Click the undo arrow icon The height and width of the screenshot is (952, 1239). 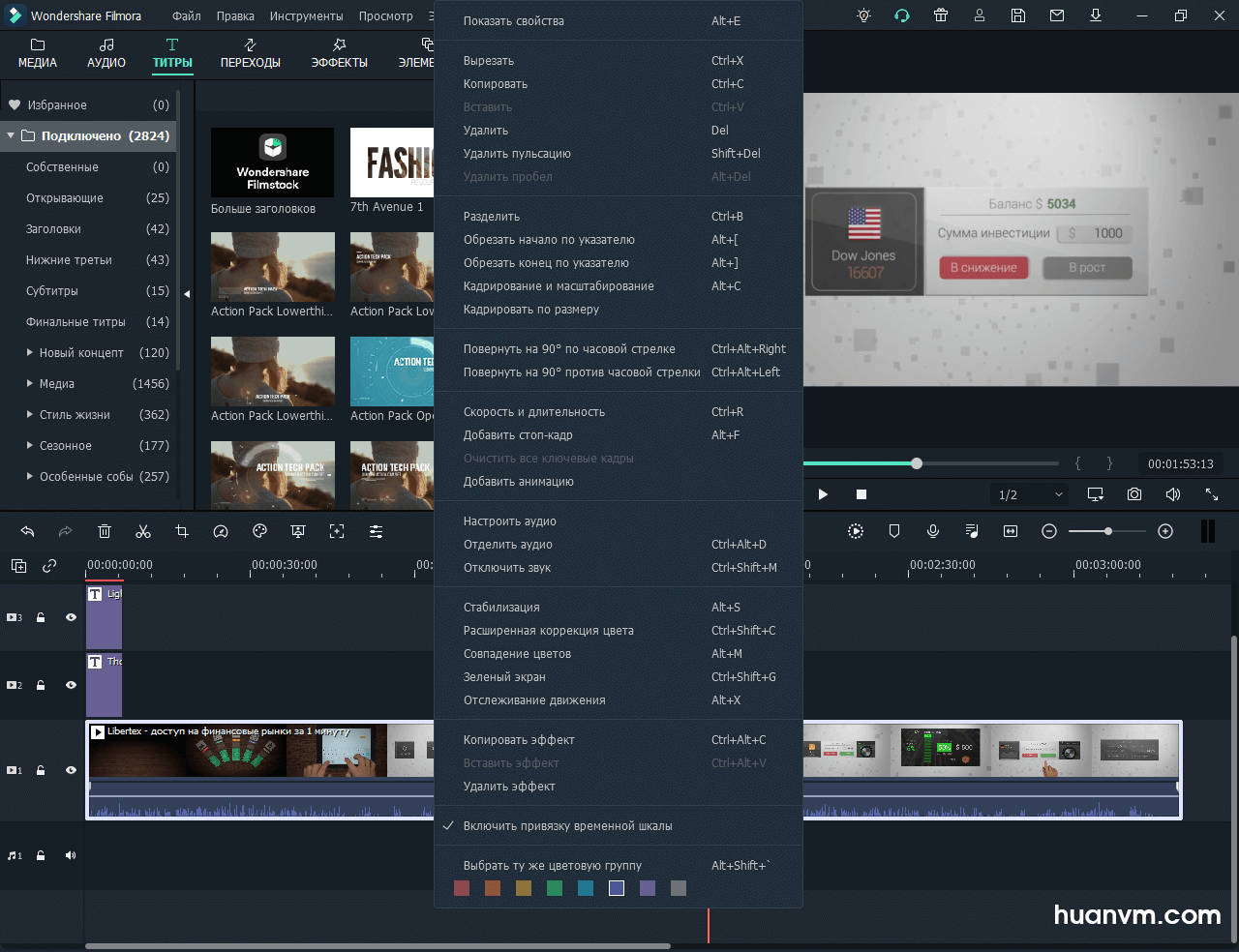pyautogui.click(x=27, y=531)
